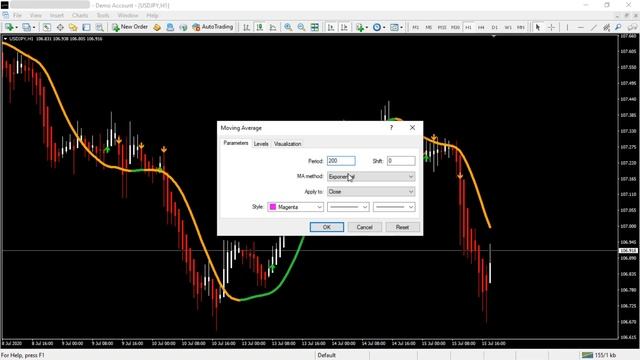Show the Market Watch window icon
Image resolution: width=640 pixels, height=360 pixels.
click(47, 27)
